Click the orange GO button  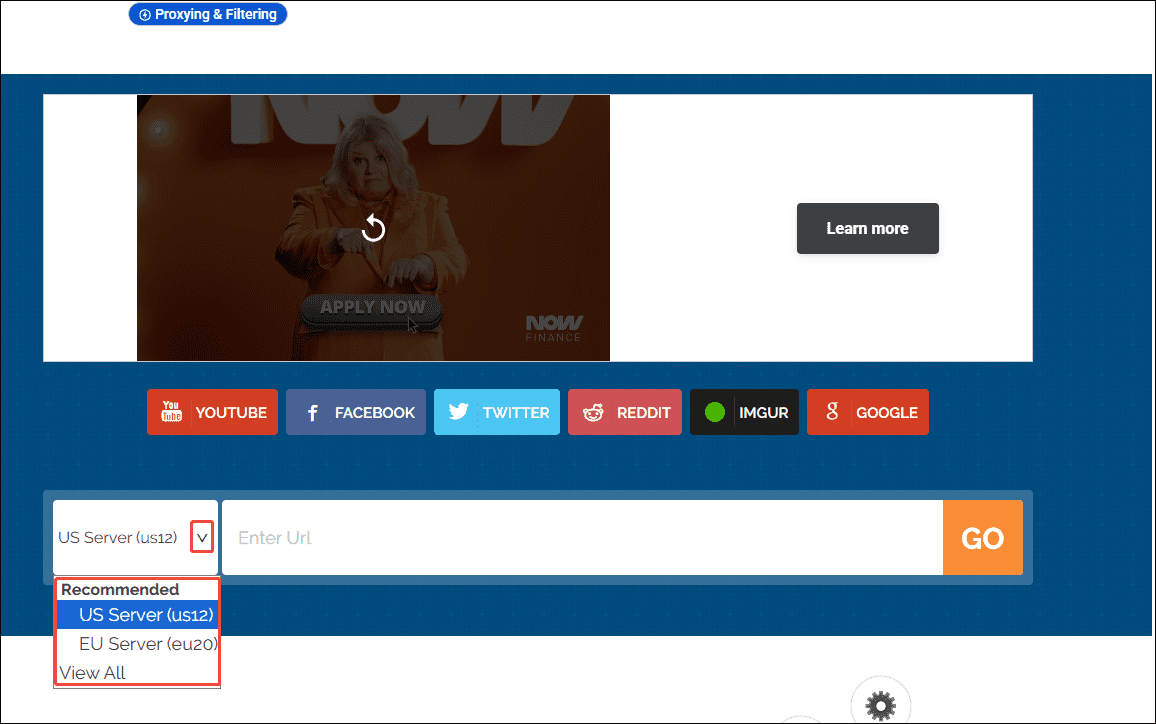point(983,537)
